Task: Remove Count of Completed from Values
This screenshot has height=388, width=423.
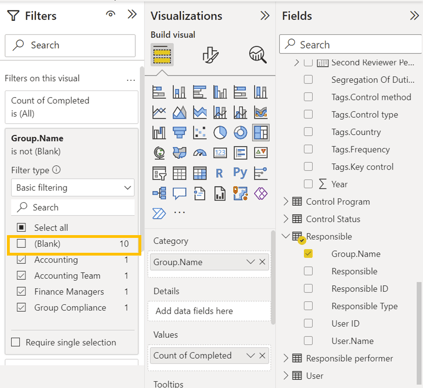Action: pos(262,356)
